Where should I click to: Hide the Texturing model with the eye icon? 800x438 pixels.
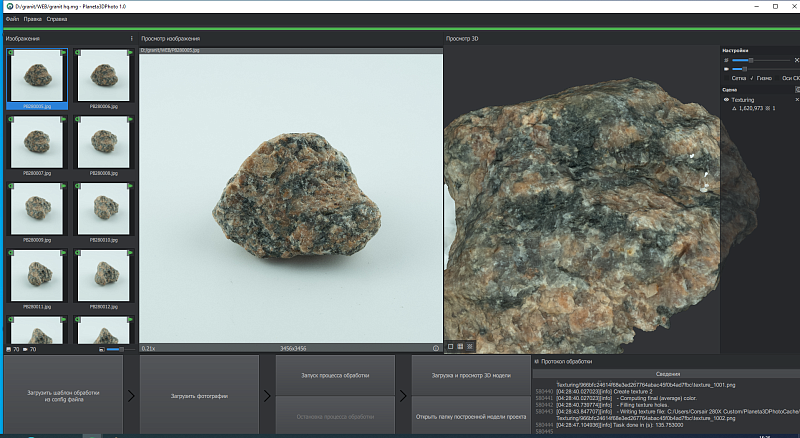tap(726, 100)
